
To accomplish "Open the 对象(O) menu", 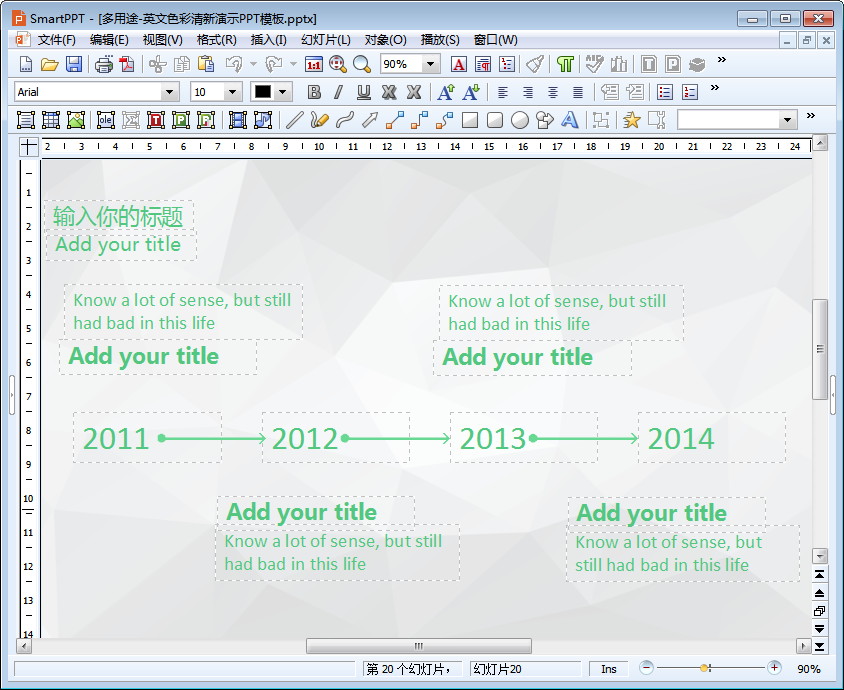I will coord(385,40).
